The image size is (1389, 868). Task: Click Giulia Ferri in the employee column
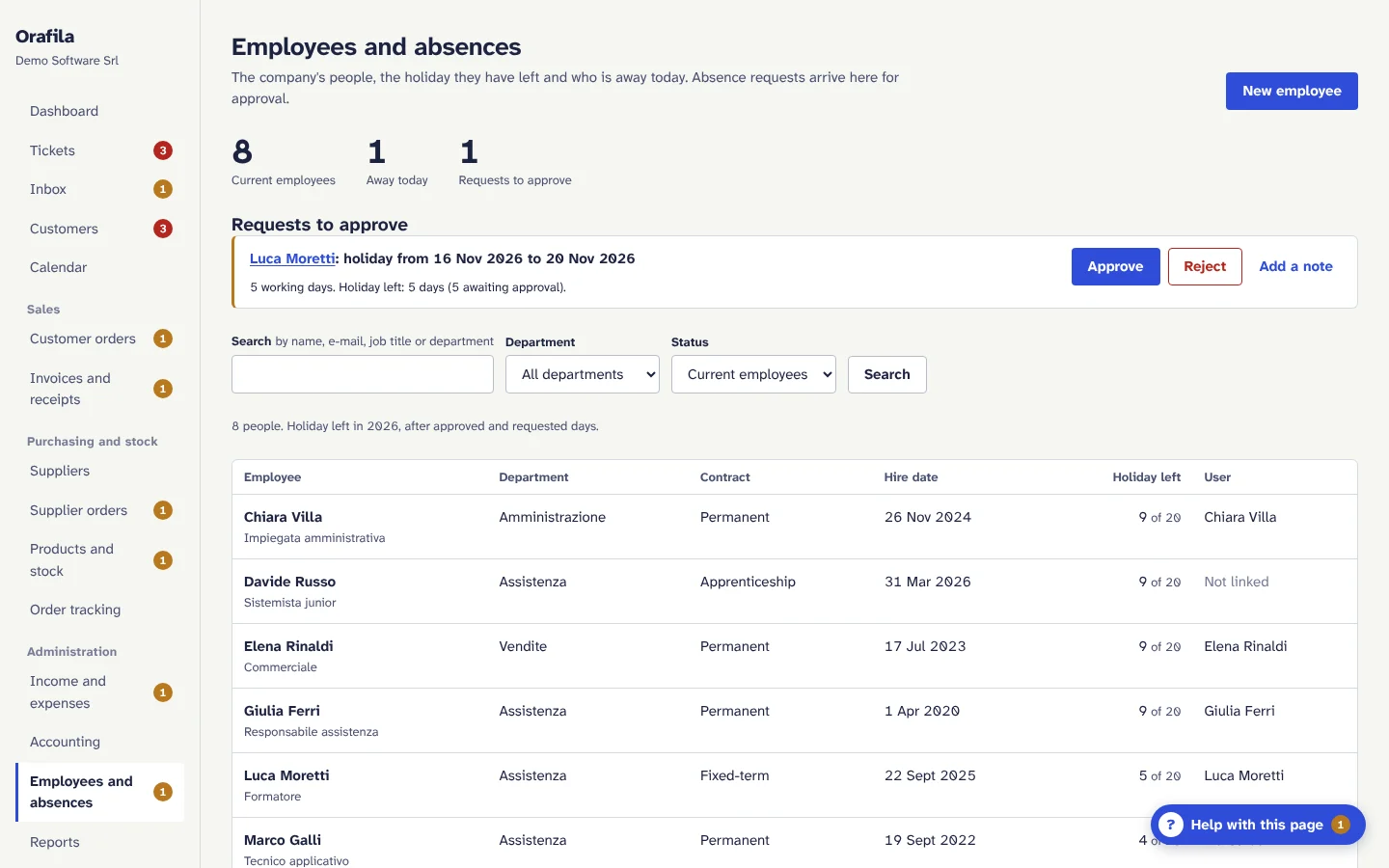click(282, 711)
